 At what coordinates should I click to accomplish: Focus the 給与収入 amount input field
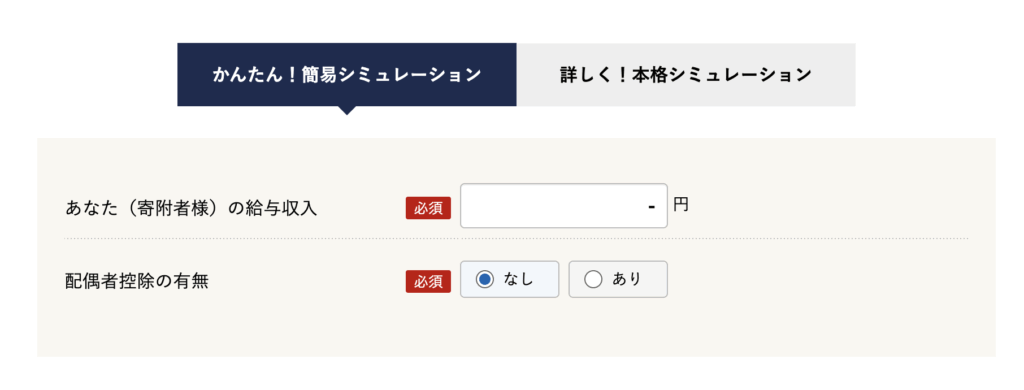(564, 206)
